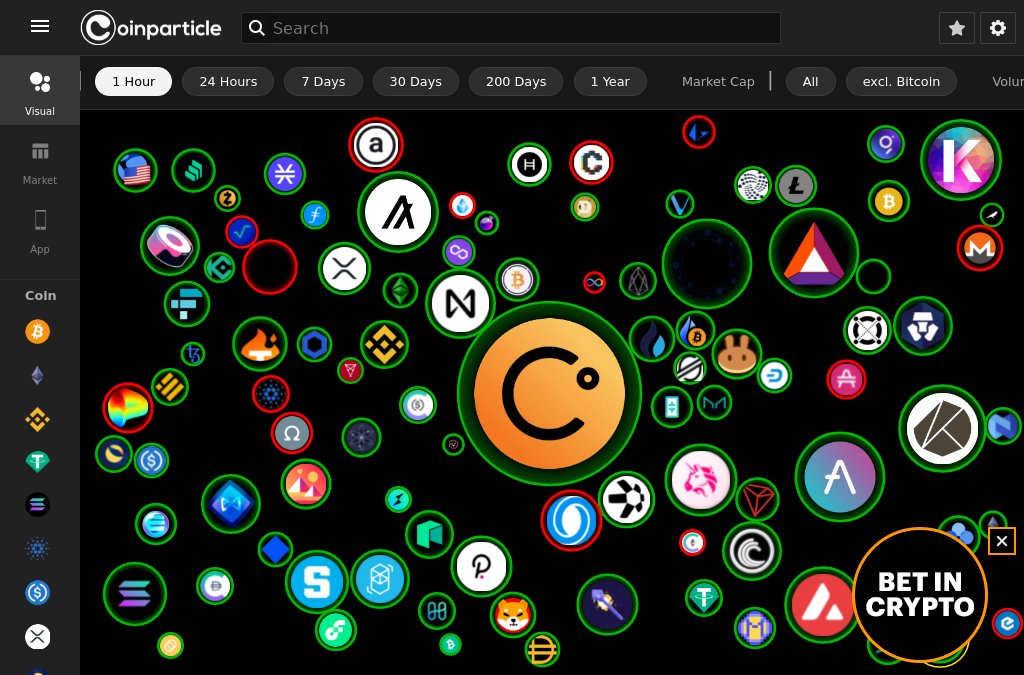The width and height of the screenshot is (1024, 675).
Task: Select the 7 Days timeframe
Action: tap(323, 82)
